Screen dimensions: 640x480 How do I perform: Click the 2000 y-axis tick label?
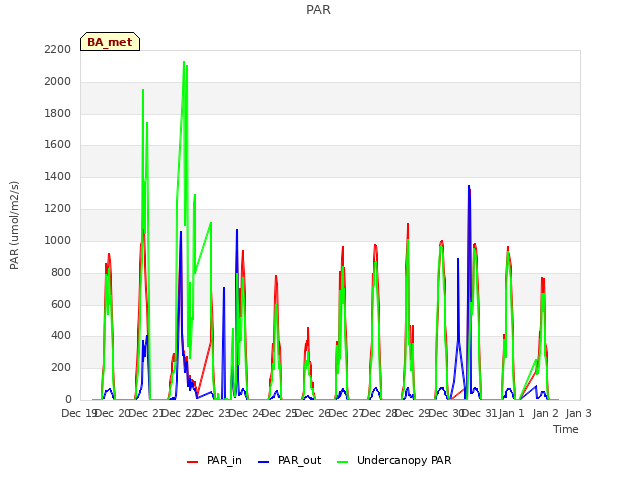[58, 81]
